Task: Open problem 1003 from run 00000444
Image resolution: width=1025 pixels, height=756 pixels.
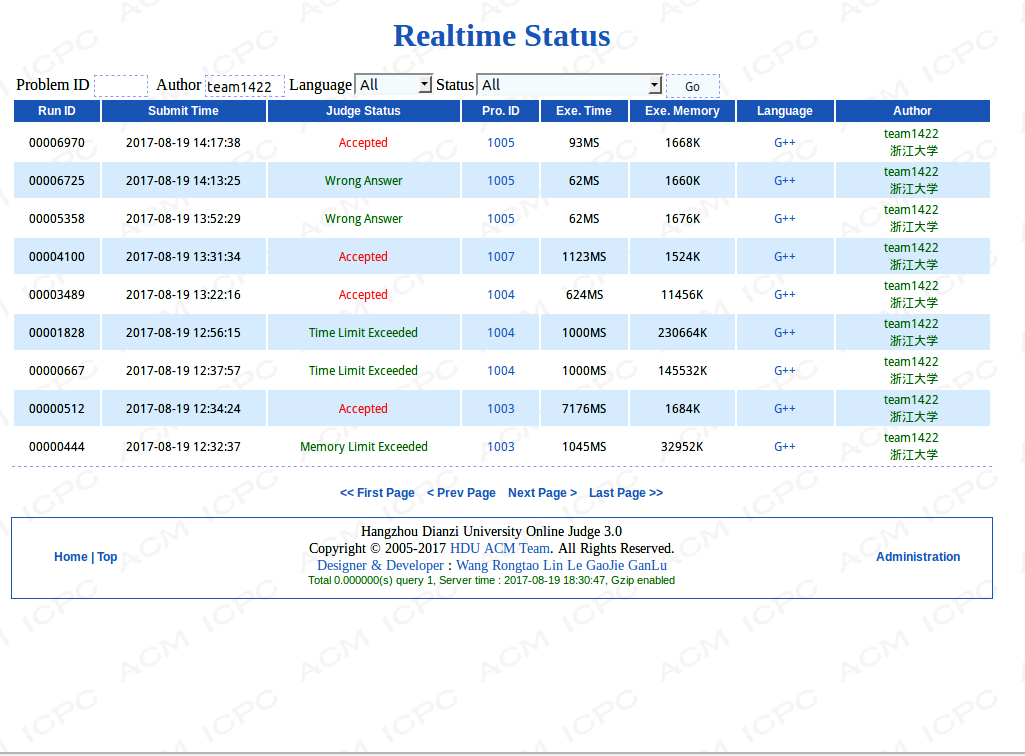Action: pyautogui.click(x=501, y=447)
